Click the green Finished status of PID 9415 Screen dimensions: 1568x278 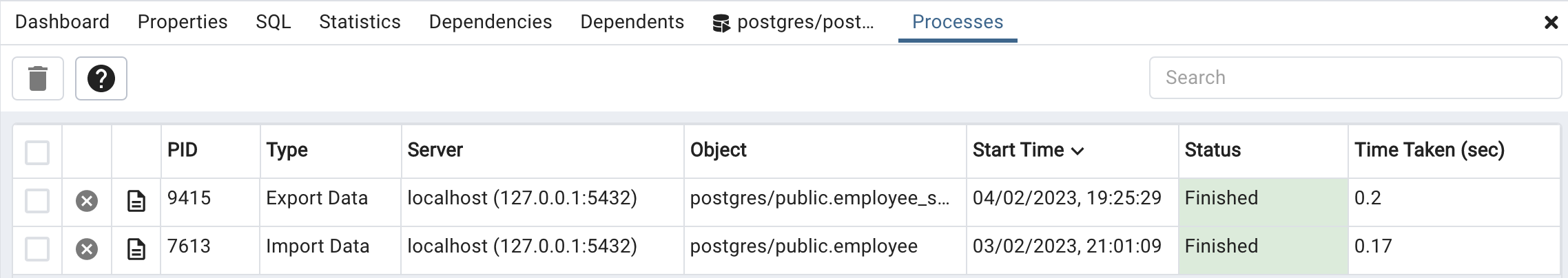(1221, 198)
